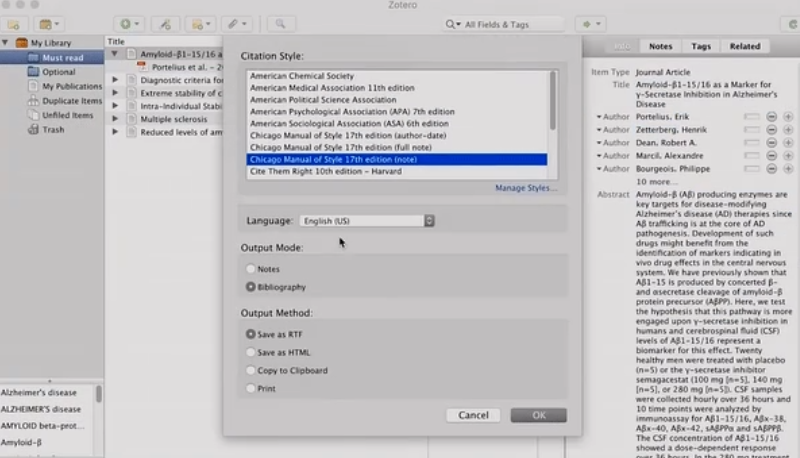Open the Manage Styles link

[526, 188]
